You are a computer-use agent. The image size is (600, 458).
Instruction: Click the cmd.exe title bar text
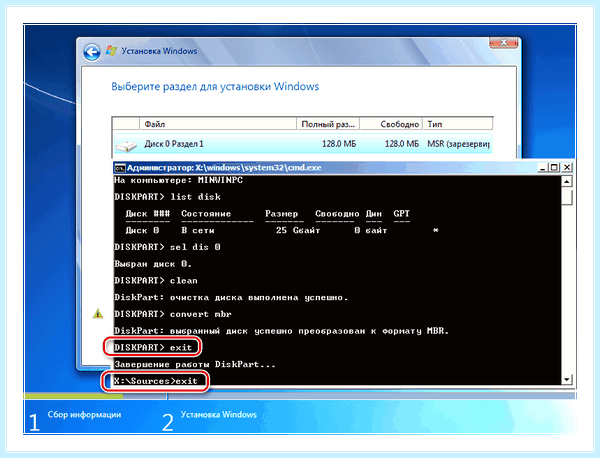[224, 168]
